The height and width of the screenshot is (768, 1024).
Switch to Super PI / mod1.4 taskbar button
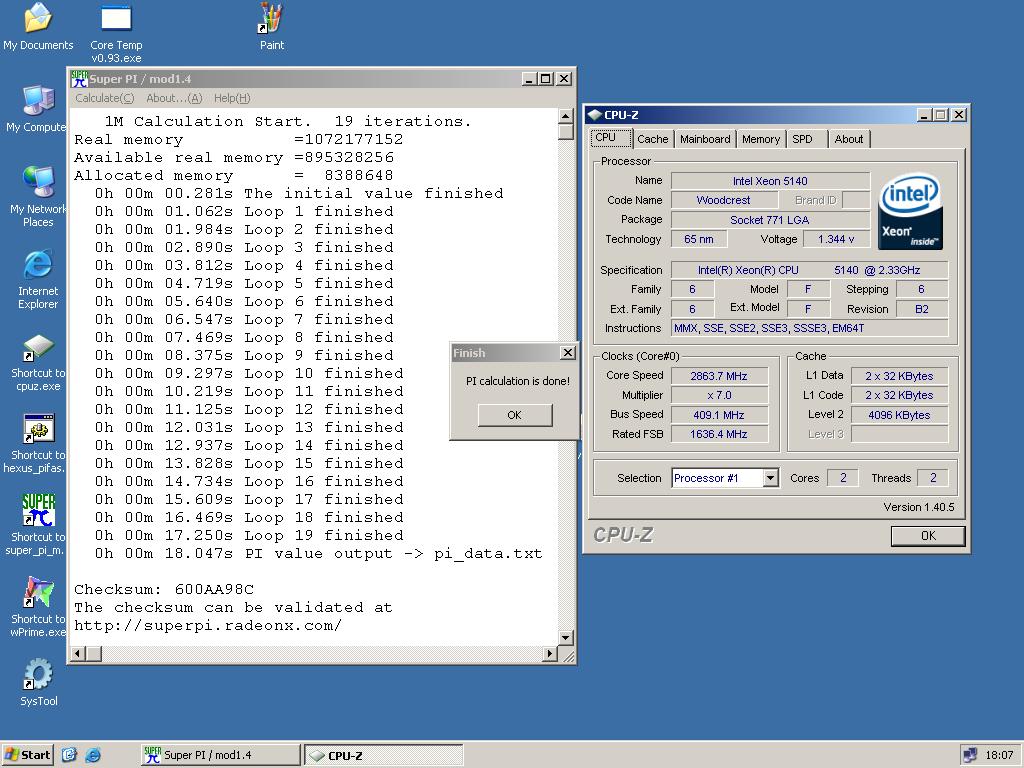coord(220,755)
